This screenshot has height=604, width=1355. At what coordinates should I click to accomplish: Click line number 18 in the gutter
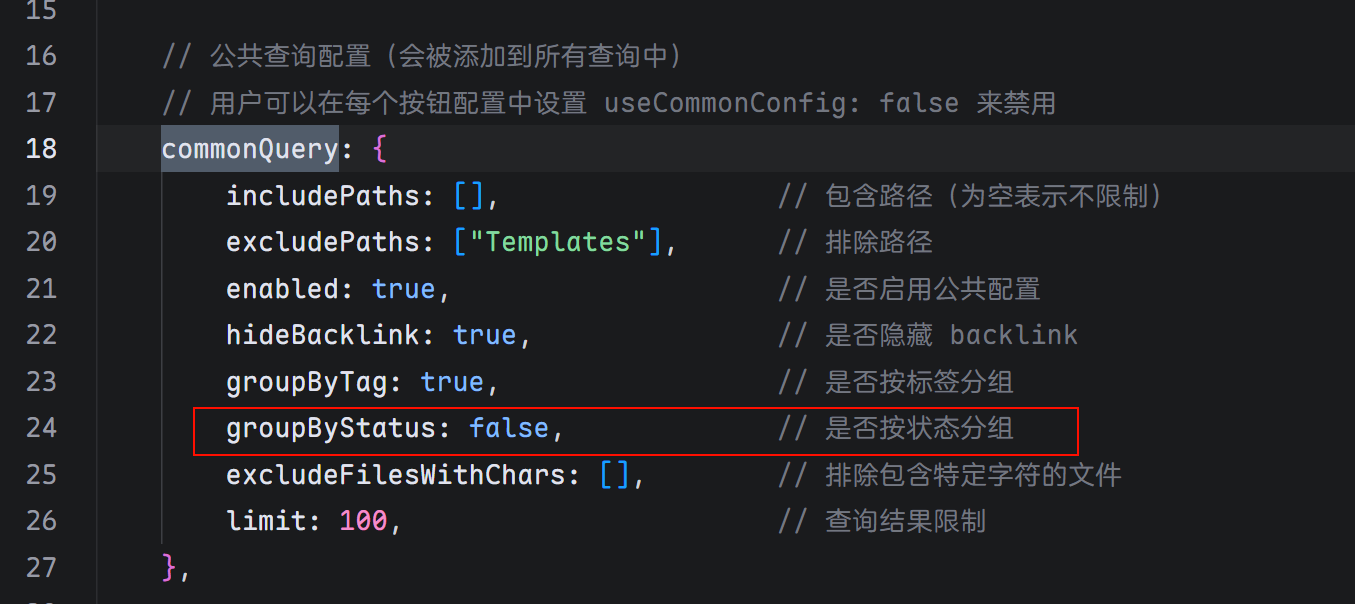(x=41, y=149)
